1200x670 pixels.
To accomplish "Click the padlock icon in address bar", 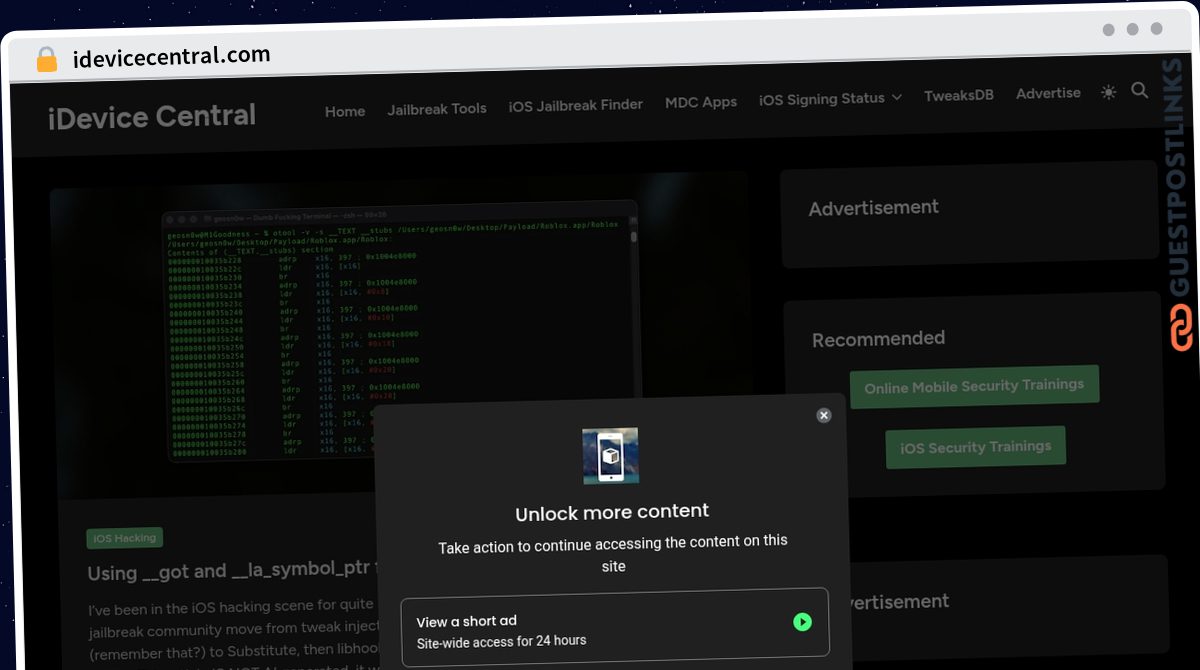I will click(x=47, y=59).
